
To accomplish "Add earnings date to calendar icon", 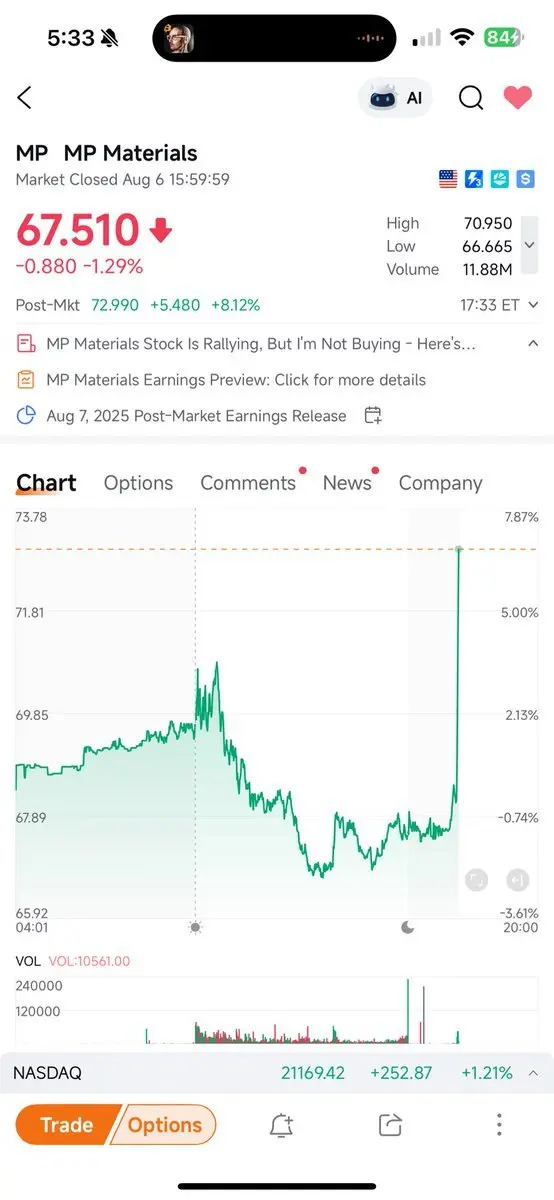I will click(373, 415).
